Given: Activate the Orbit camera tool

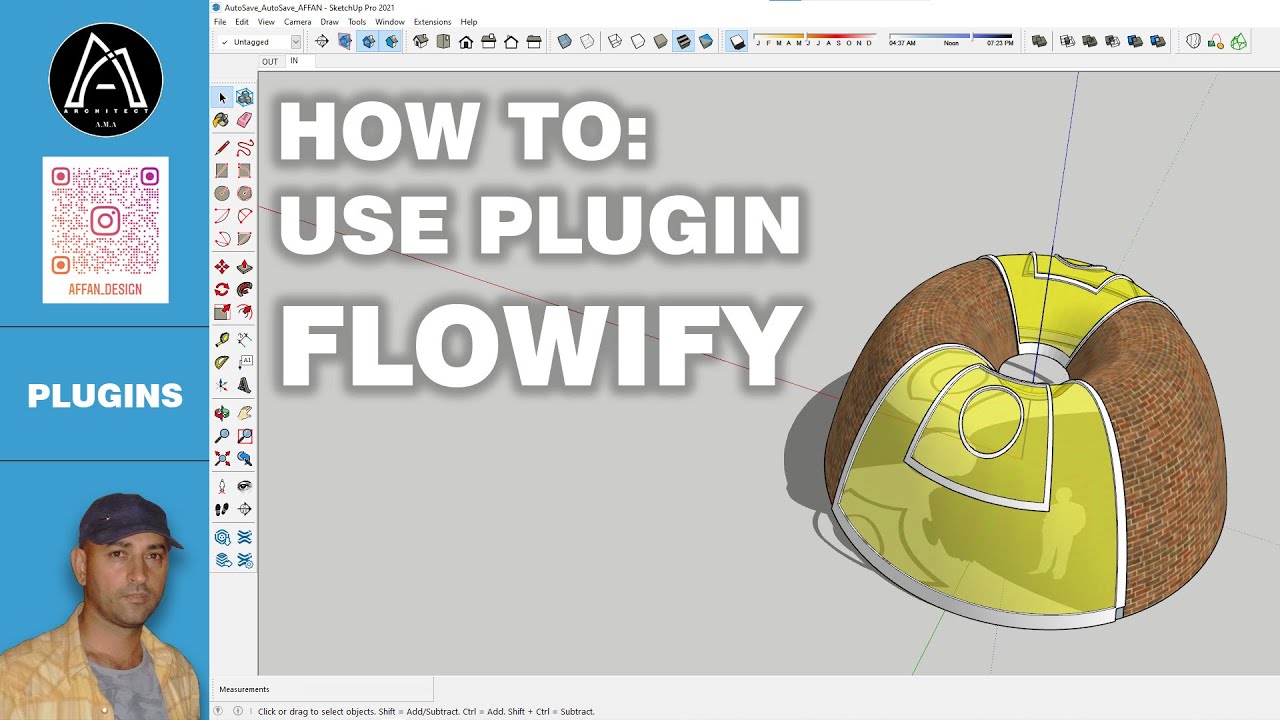Looking at the screenshot, I should coord(222,413).
